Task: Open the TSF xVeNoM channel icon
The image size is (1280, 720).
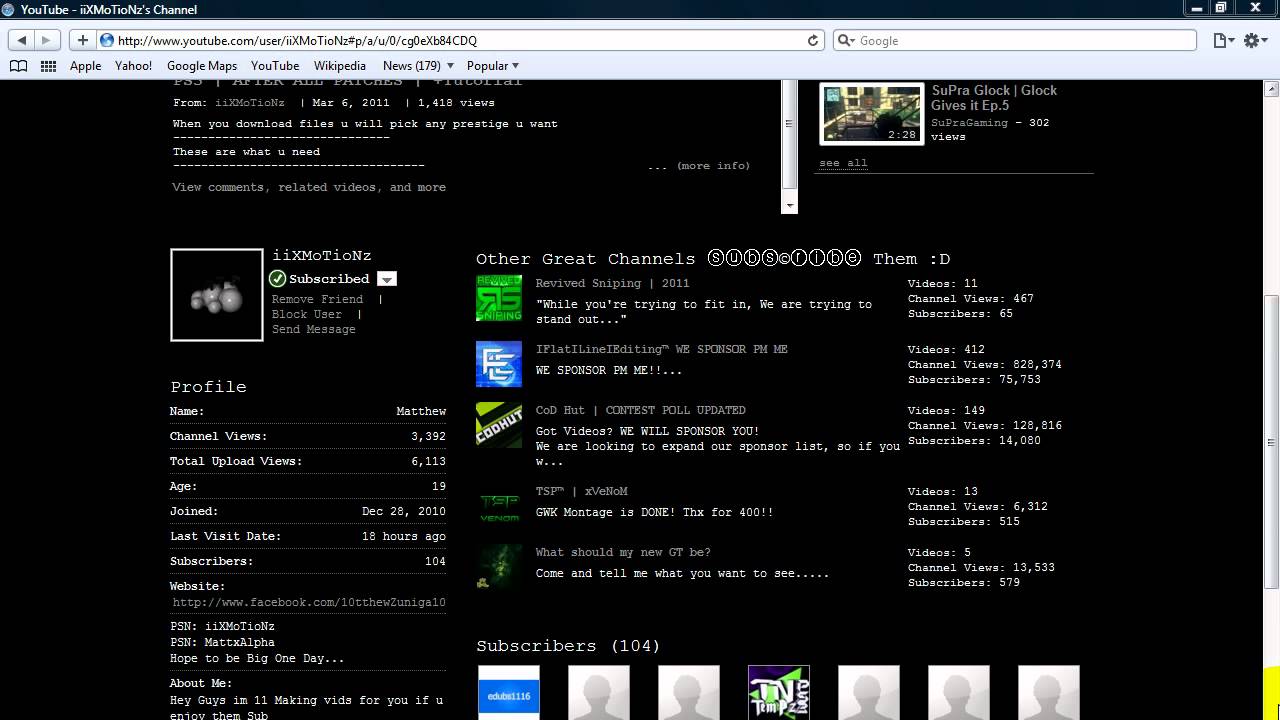Action: coord(499,506)
